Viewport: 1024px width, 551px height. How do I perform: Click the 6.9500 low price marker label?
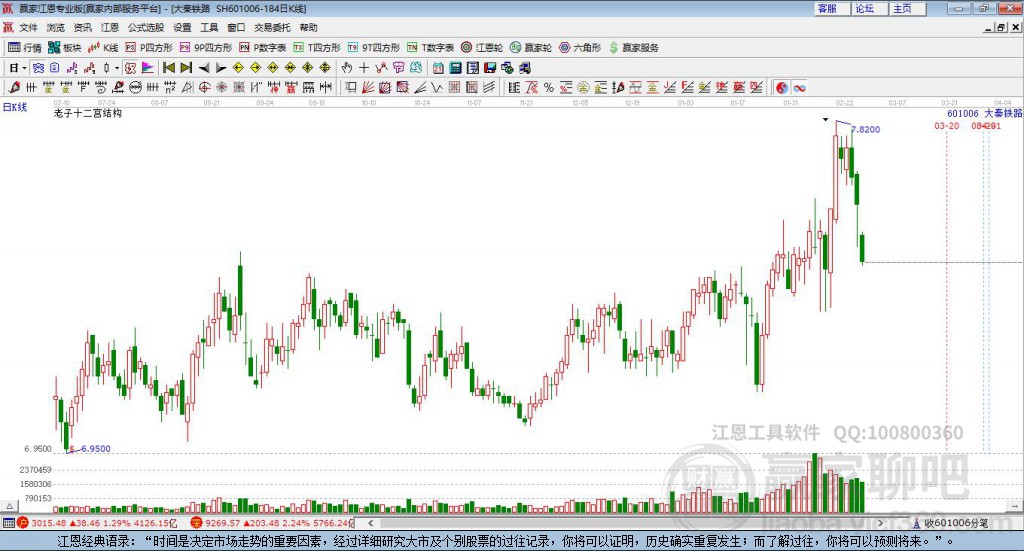(x=95, y=449)
